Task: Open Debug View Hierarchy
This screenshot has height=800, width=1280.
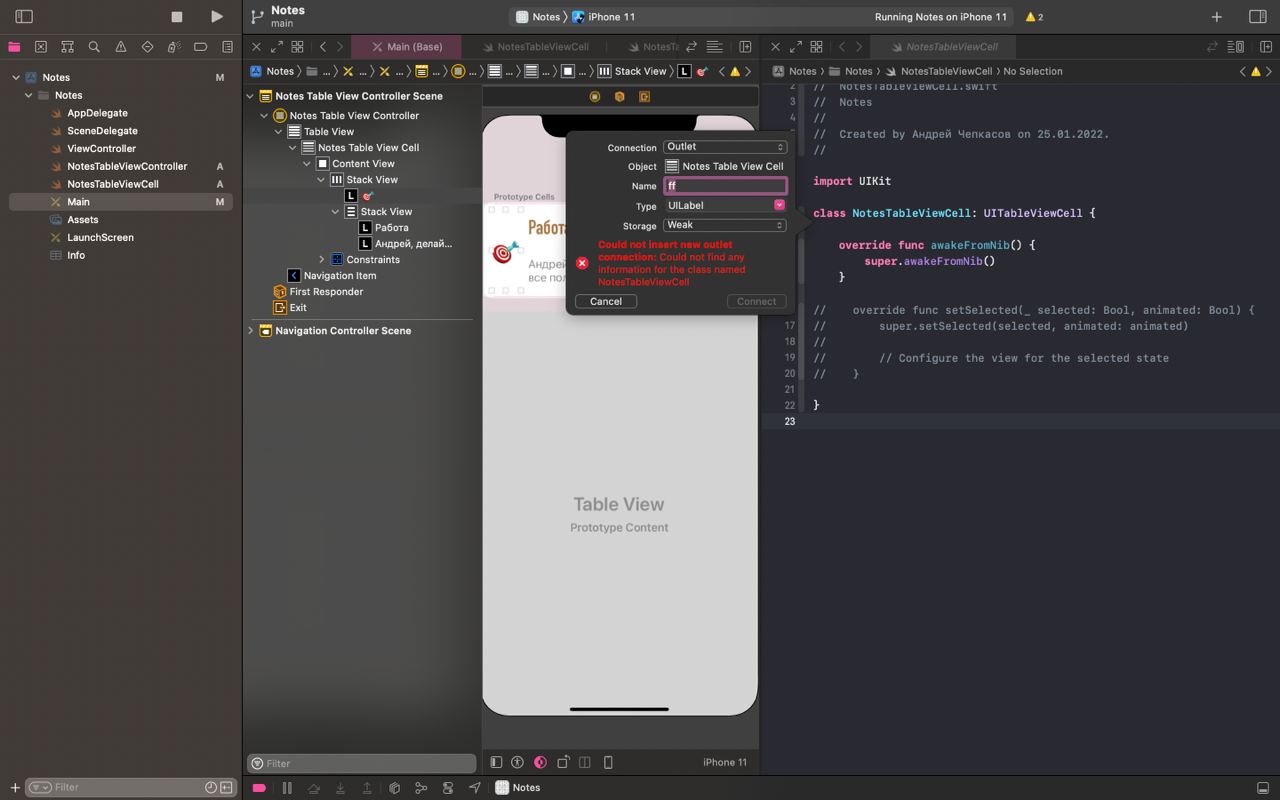Action: pos(394,788)
